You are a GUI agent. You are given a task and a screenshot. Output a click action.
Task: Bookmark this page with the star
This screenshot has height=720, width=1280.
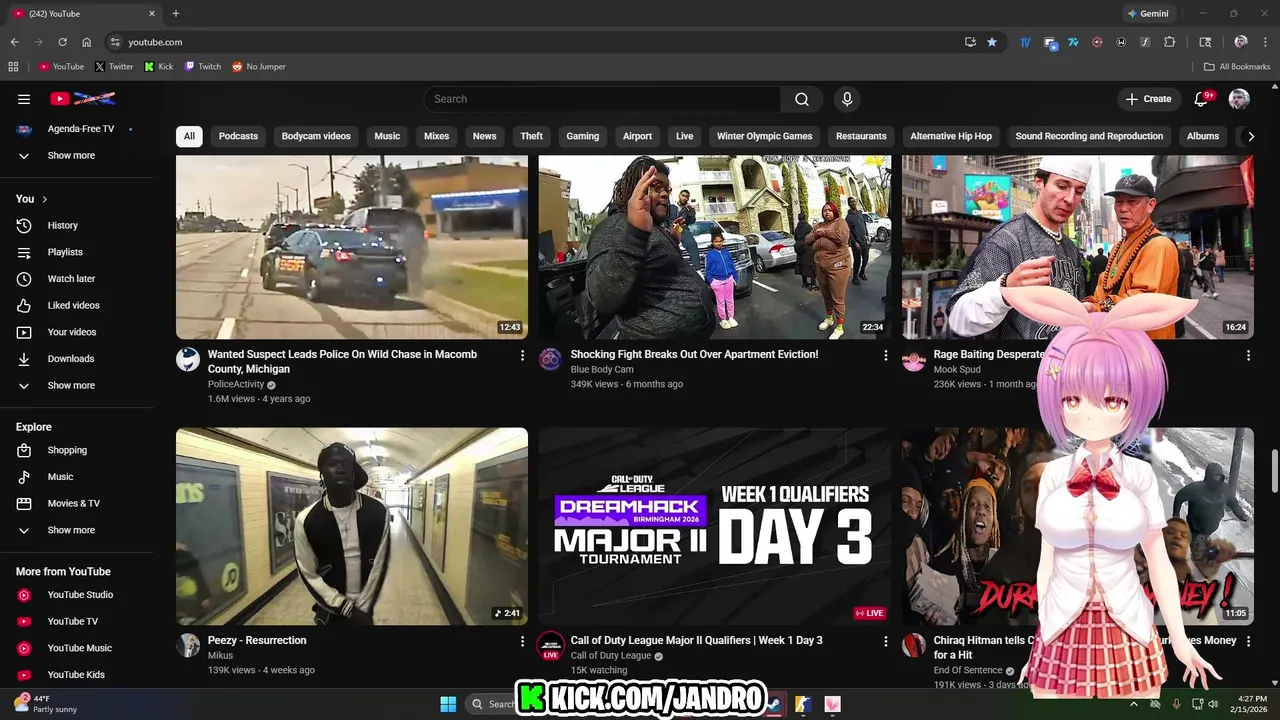click(992, 42)
